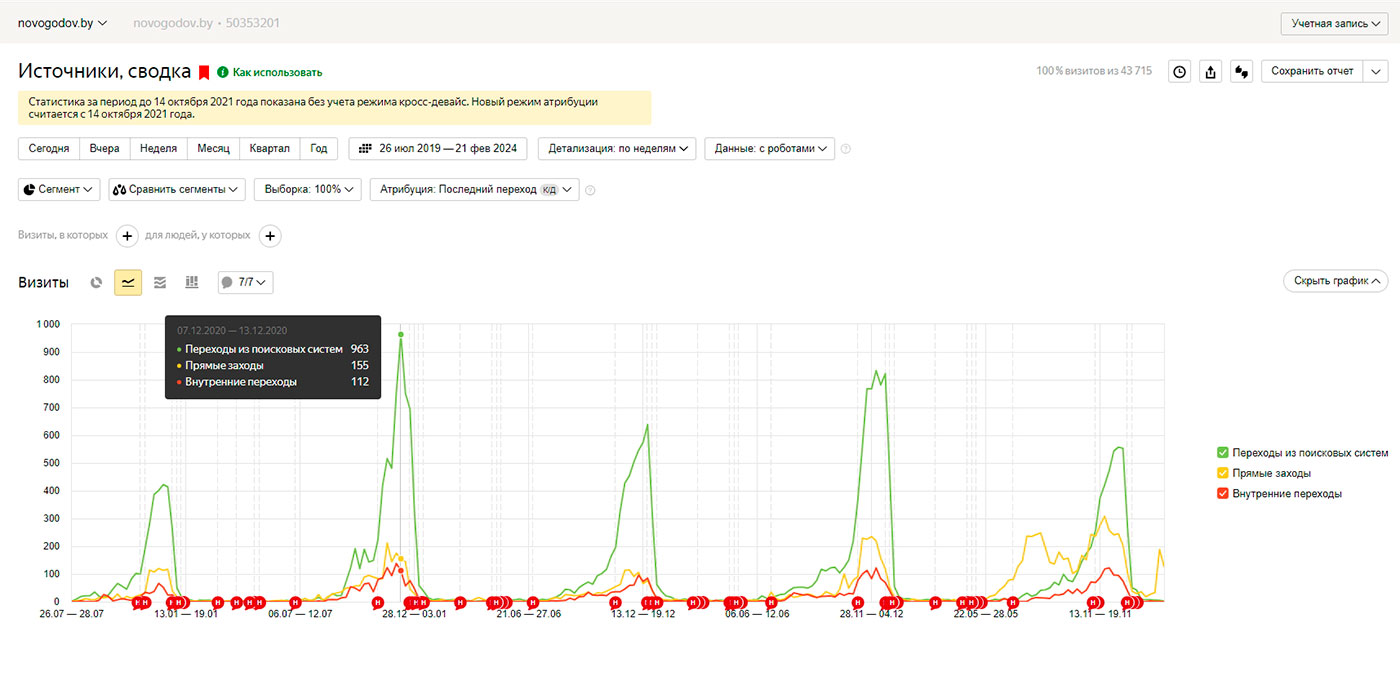Toggle 'Прямые заходы' legend checkbox
The width and height of the screenshot is (1400, 693).
pos(1223,473)
